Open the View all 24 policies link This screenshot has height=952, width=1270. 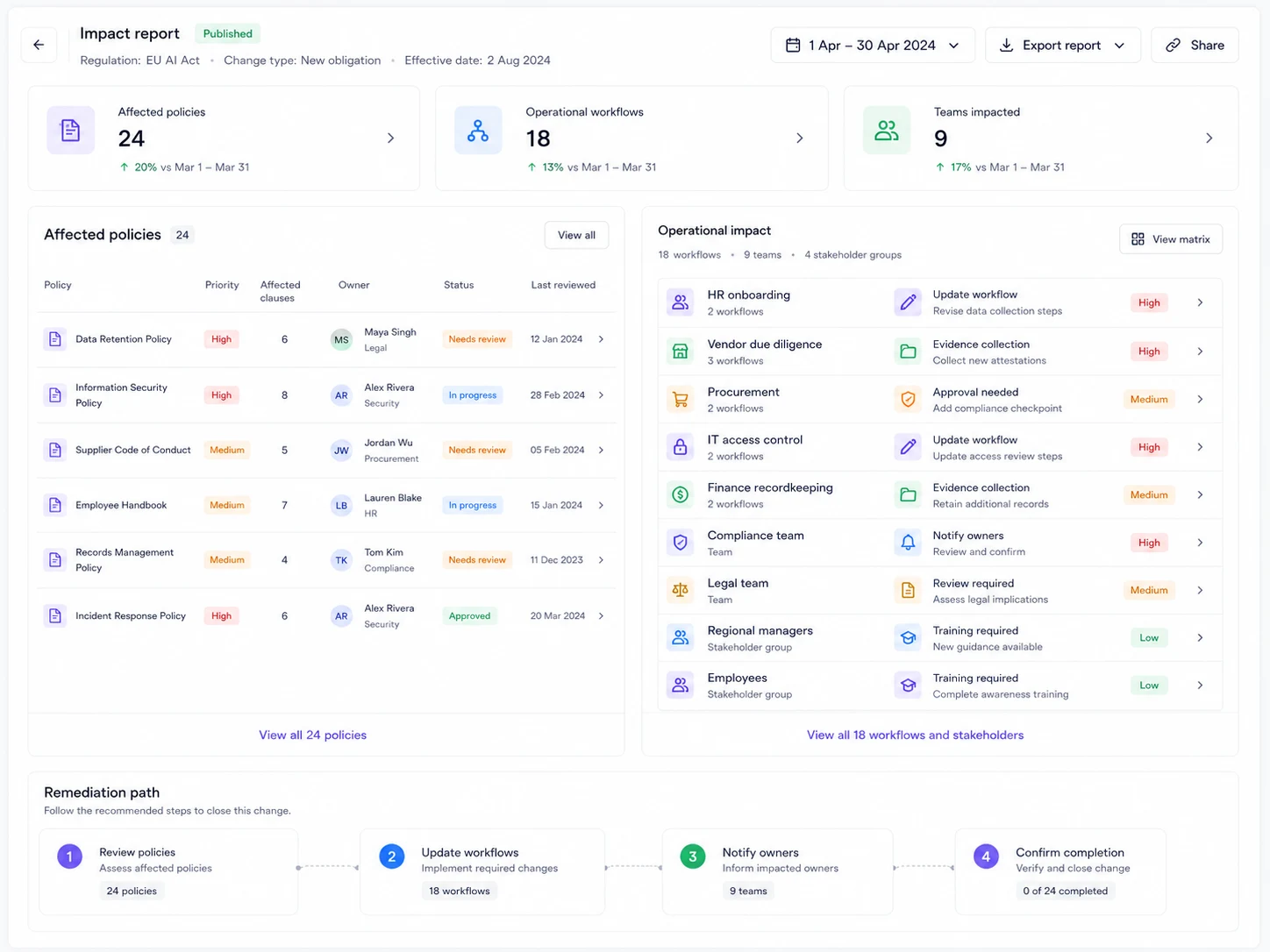[x=313, y=735]
